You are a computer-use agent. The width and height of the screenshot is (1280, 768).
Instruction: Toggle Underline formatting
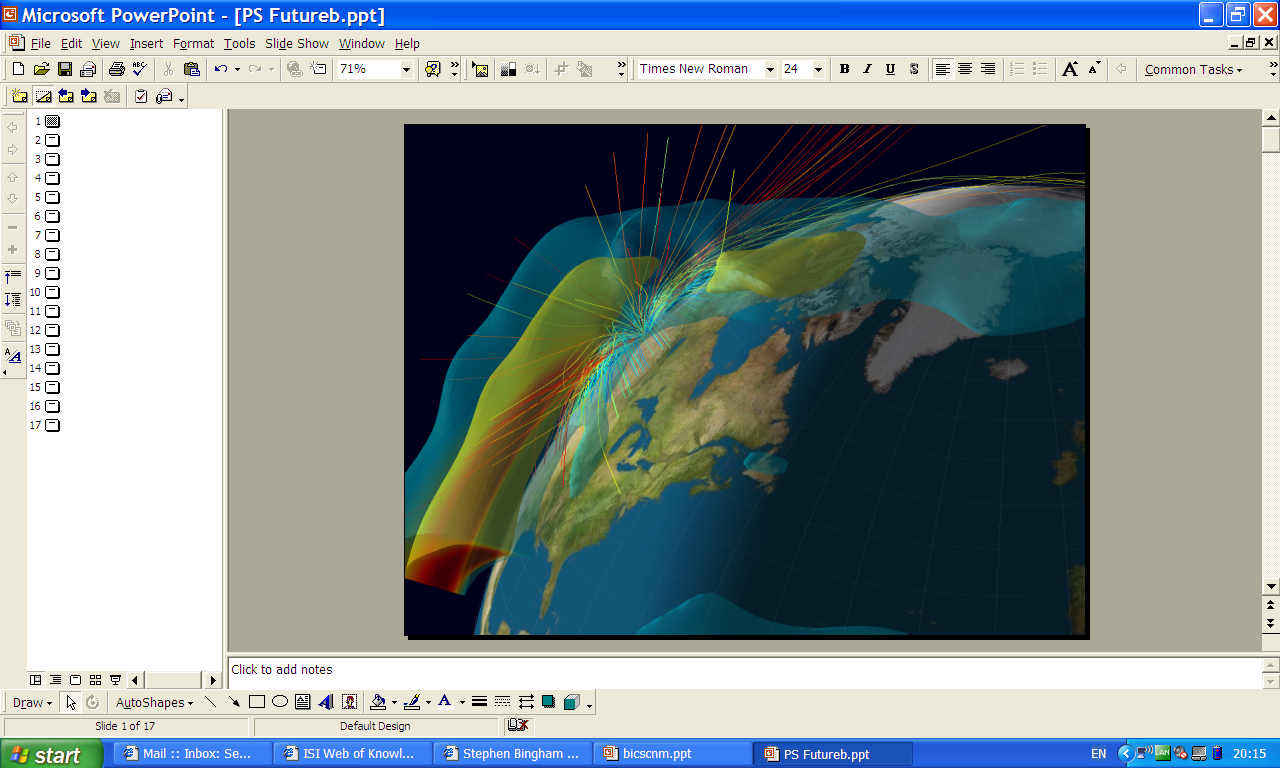(890, 69)
